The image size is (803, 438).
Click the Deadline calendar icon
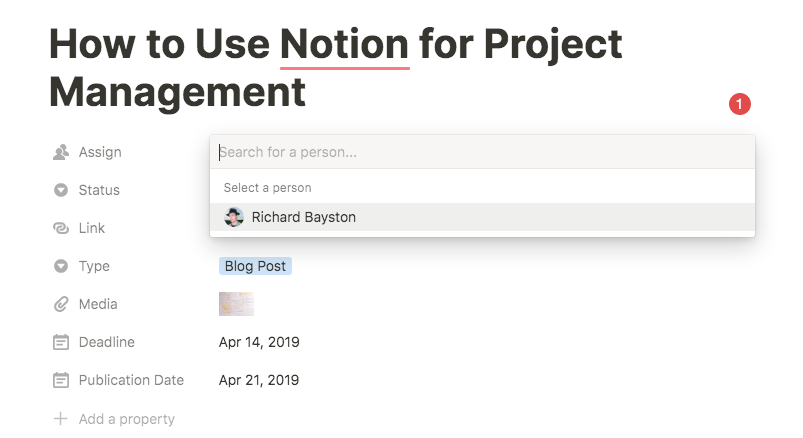pyautogui.click(x=61, y=342)
